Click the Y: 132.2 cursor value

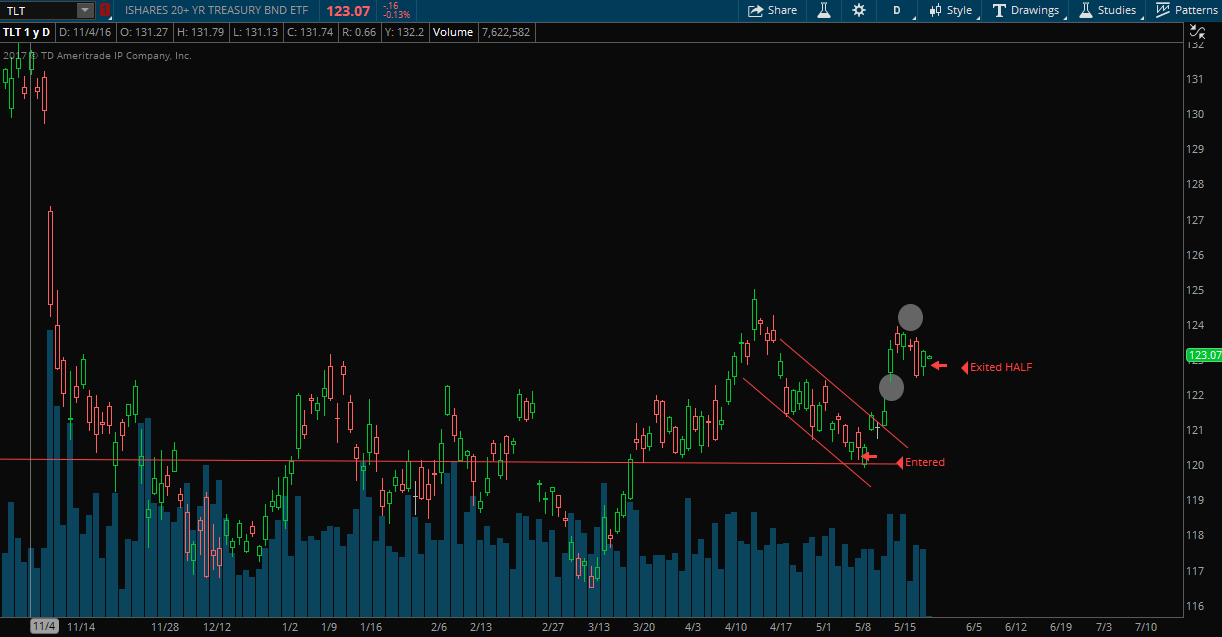pos(404,32)
